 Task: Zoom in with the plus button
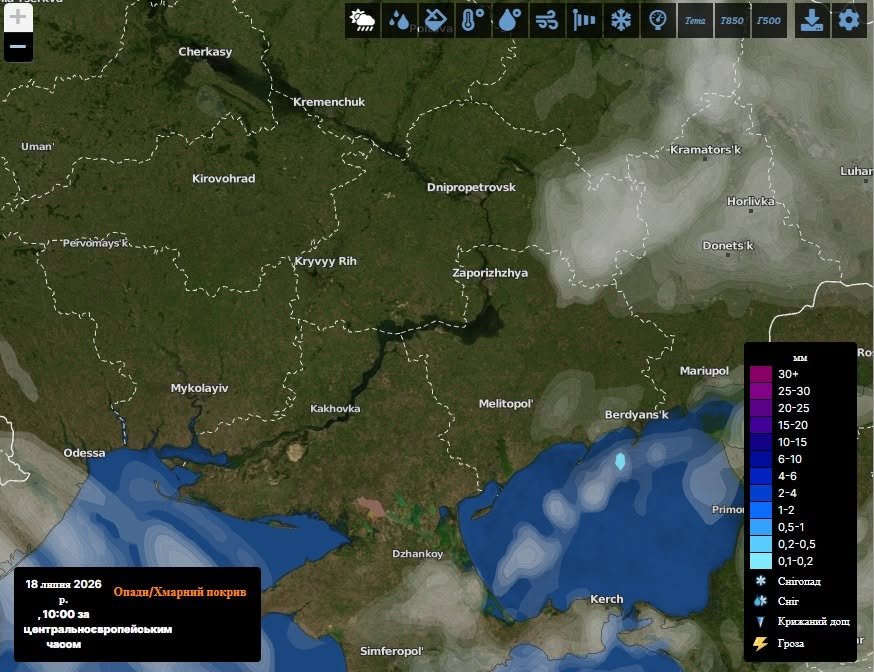pos(18,17)
